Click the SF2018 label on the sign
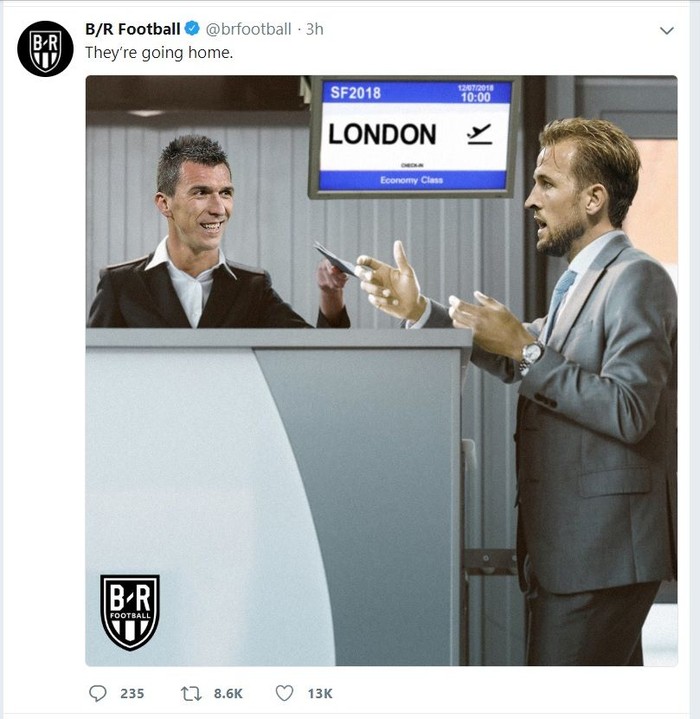This screenshot has width=700, height=719. [x=355, y=93]
